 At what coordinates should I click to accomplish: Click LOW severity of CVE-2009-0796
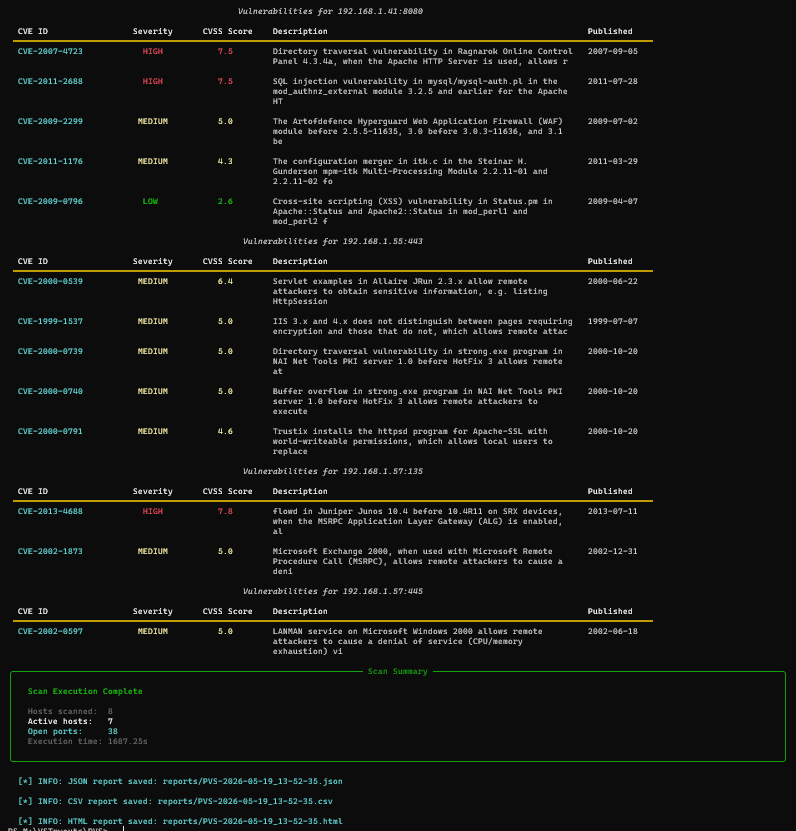coord(150,201)
